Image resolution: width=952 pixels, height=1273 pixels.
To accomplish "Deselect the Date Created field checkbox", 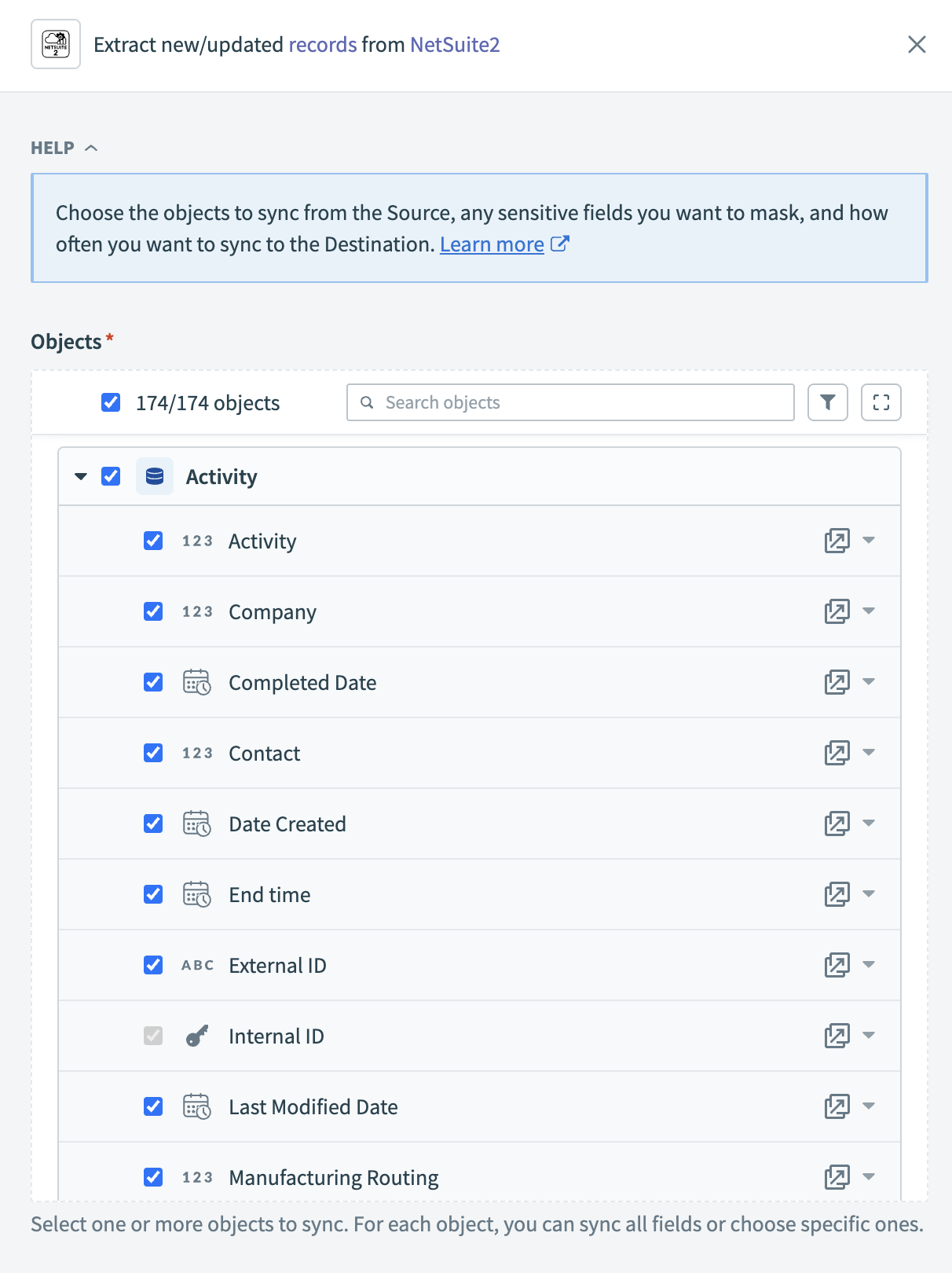I will click(x=153, y=824).
